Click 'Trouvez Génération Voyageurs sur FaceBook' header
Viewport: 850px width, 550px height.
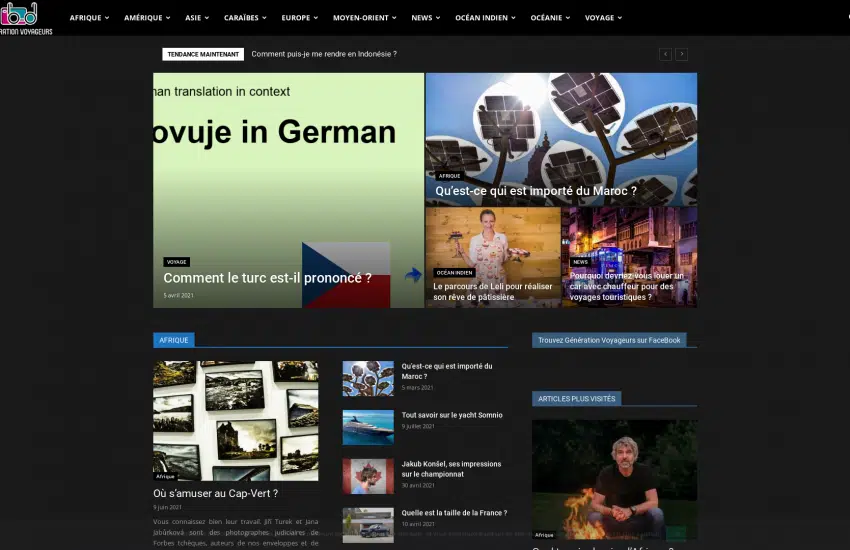[x=609, y=340]
